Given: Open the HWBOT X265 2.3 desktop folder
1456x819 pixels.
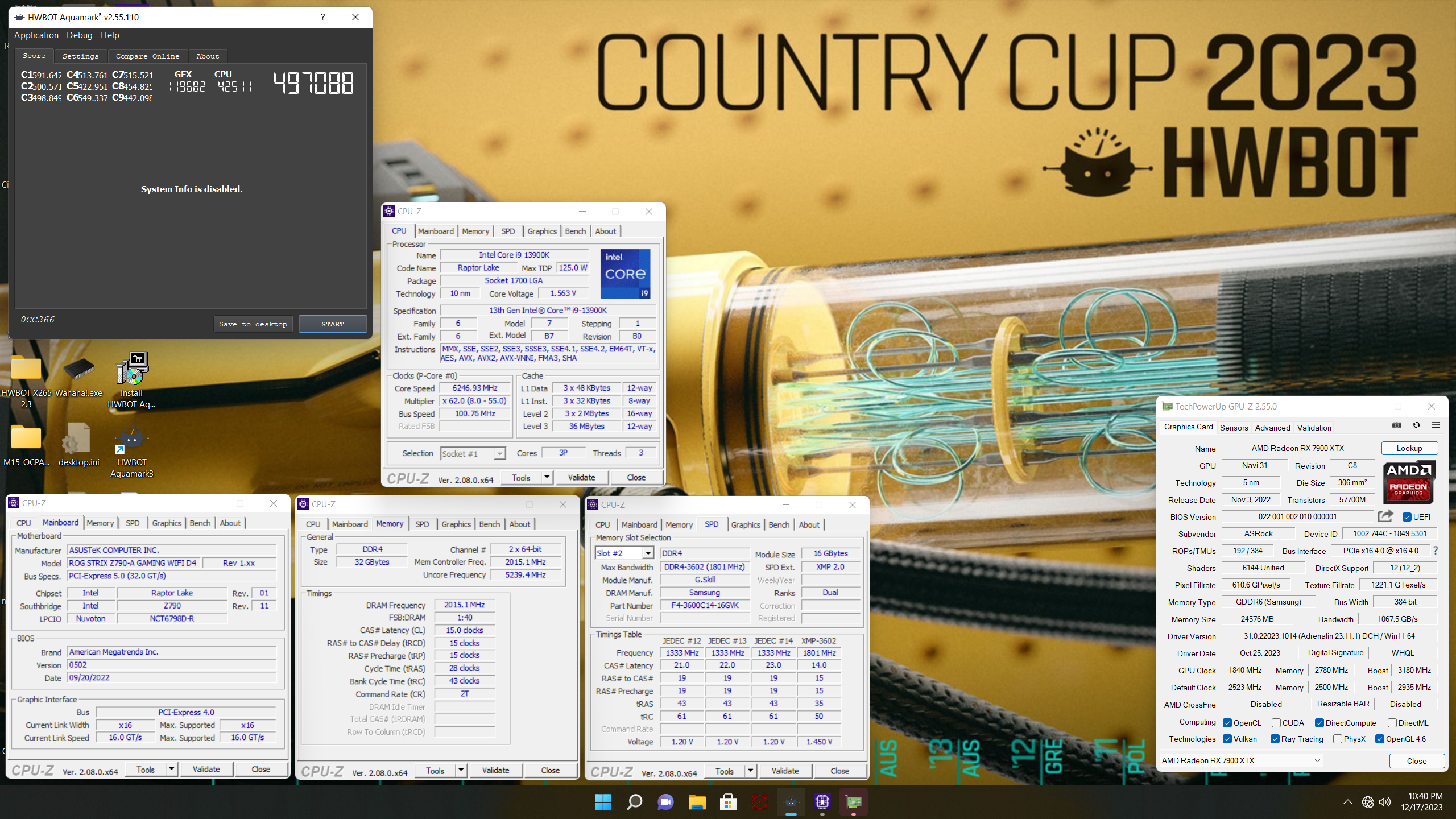Looking at the screenshot, I should pyautogui.click(x=26, y=380).
